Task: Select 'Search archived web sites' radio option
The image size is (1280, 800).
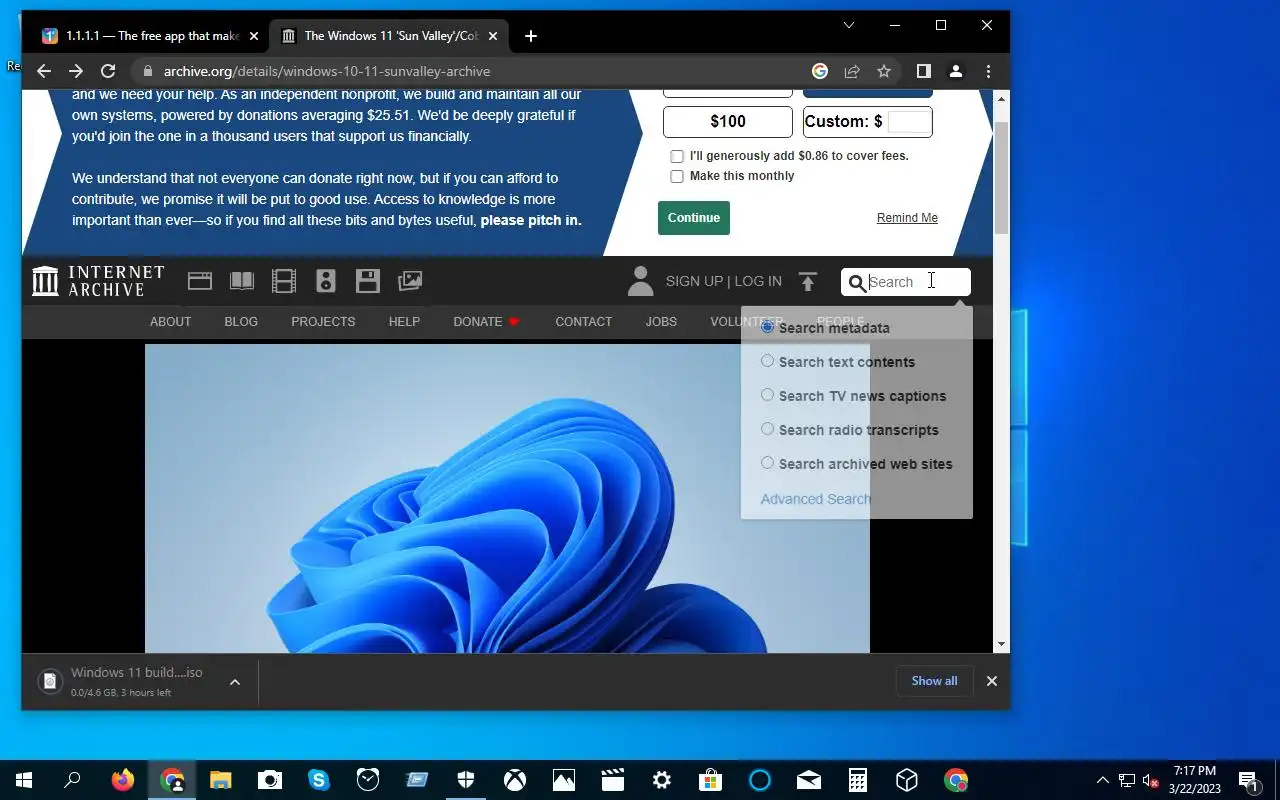Action: tap(767, 463)
